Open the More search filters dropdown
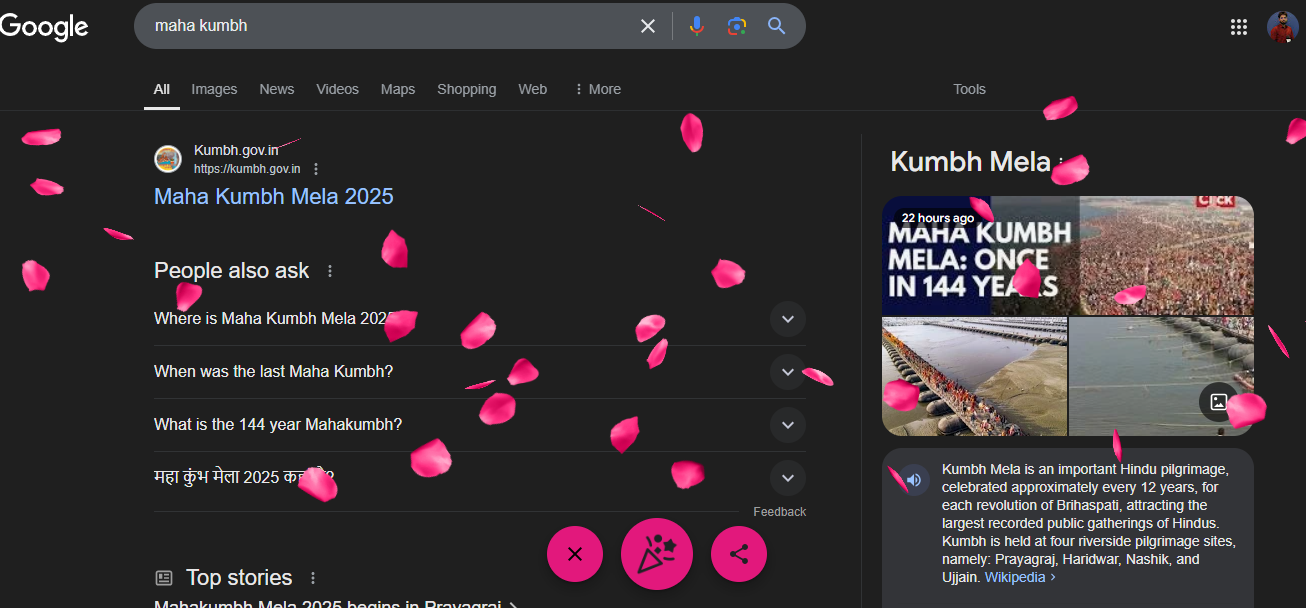 (597, 89)
